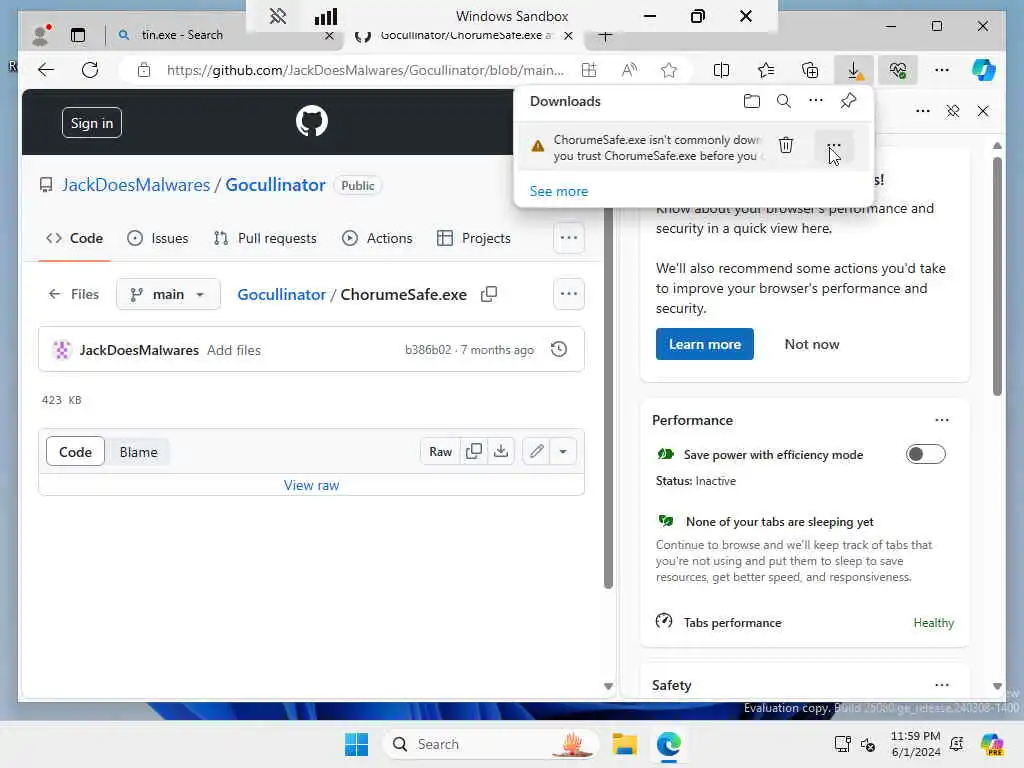Open the Issues tab

[157, 238]
